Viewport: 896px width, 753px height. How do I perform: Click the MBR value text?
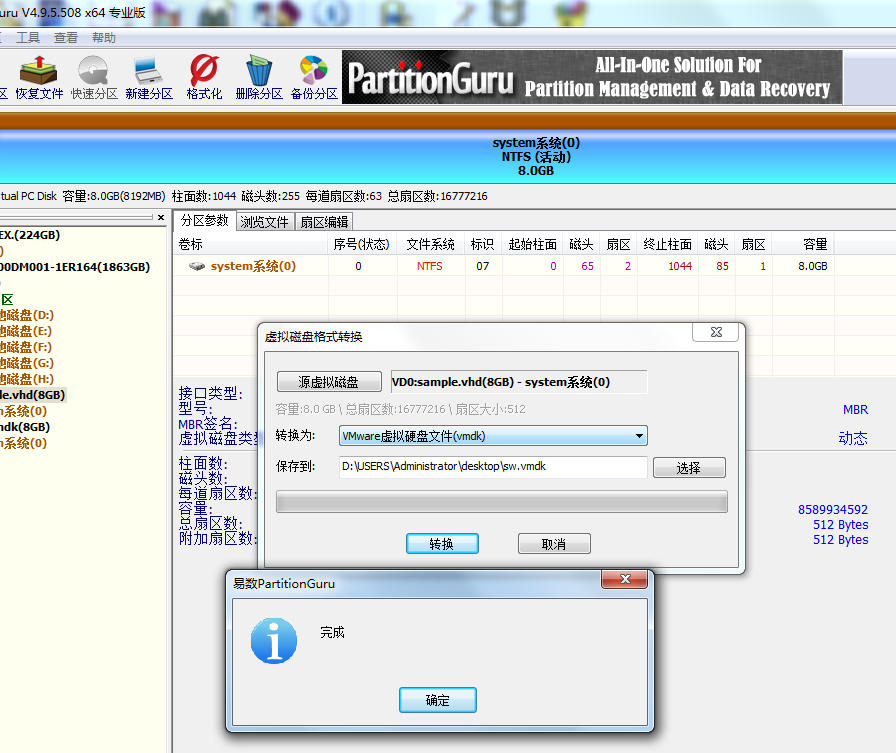point(855,410)
